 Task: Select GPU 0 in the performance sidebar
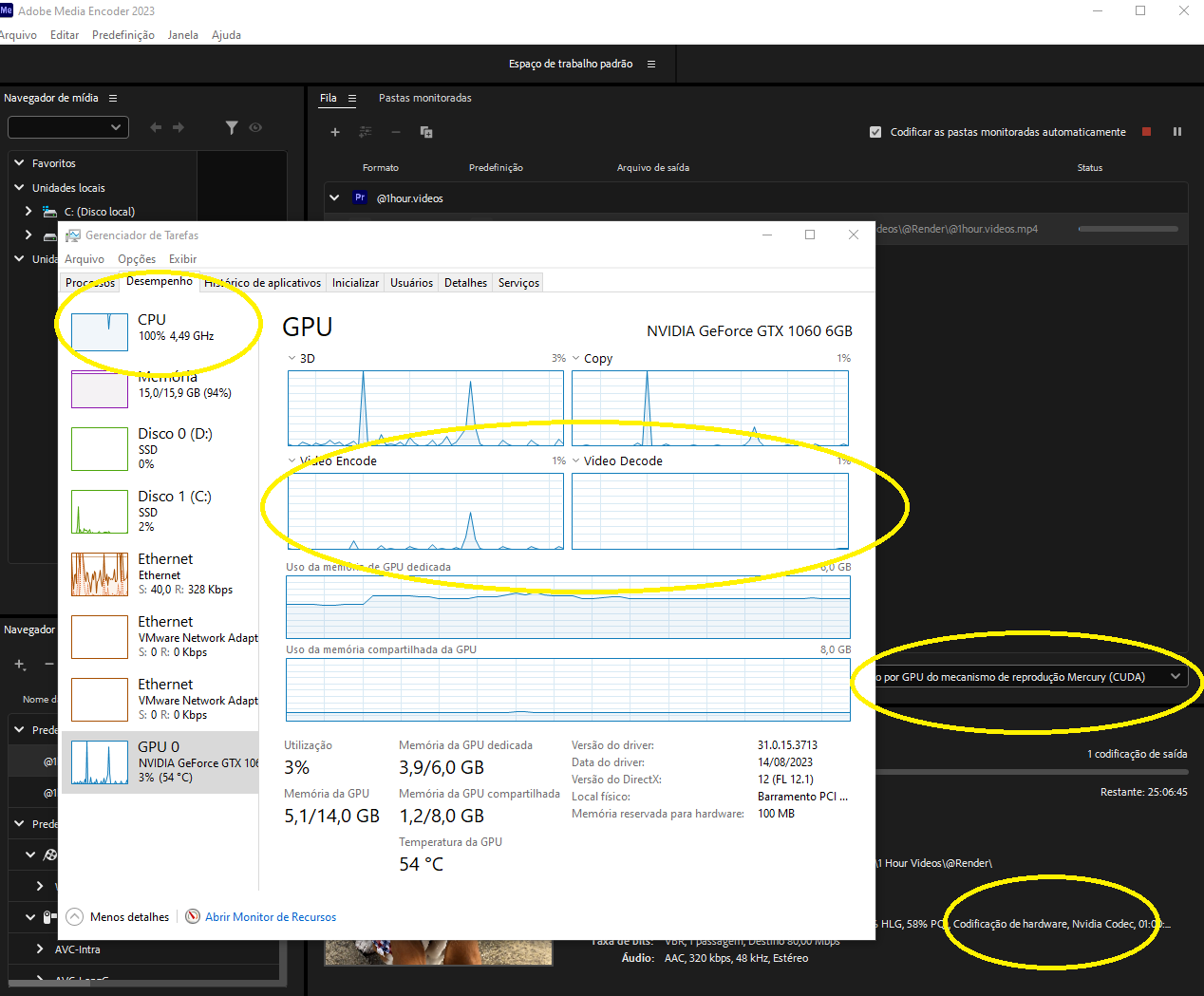click(x=161, y=760)
